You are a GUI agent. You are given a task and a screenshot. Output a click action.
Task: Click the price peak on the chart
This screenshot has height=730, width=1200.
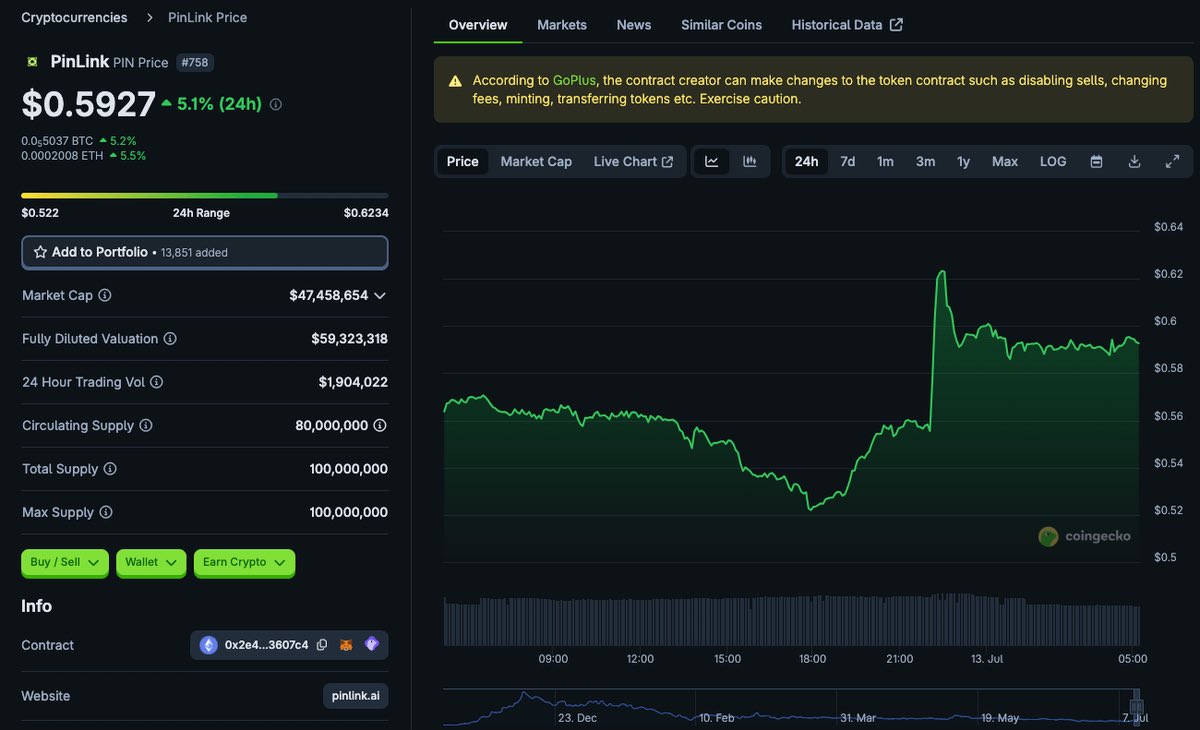coord(941,271)
